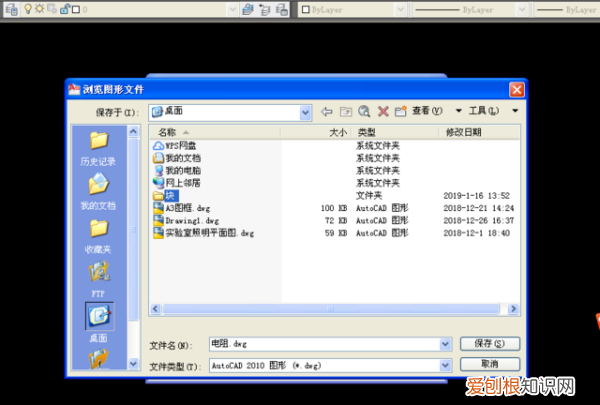Click the folder icon below 桌面 in sidebar
600x405 pixels.
click(x=98, y=358)
